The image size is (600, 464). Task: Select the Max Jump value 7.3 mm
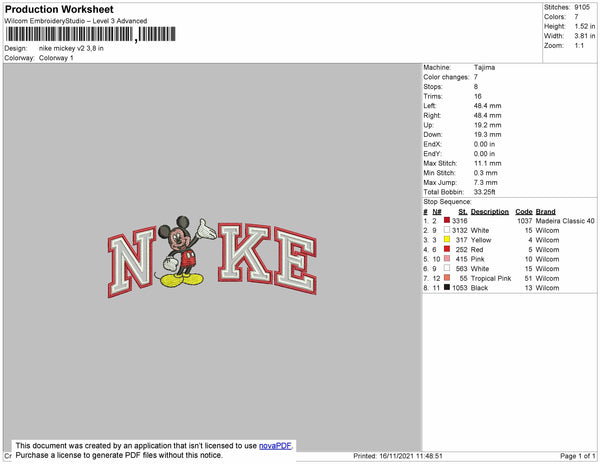486,182
